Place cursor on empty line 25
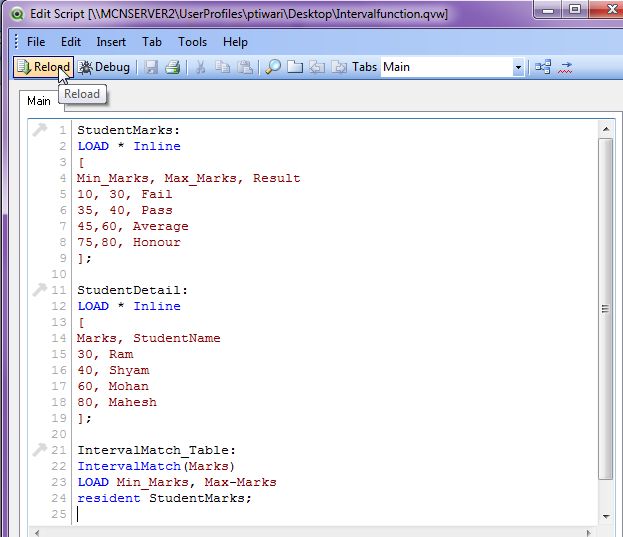Viewport: 623px width, 537px height. (334, 514)
